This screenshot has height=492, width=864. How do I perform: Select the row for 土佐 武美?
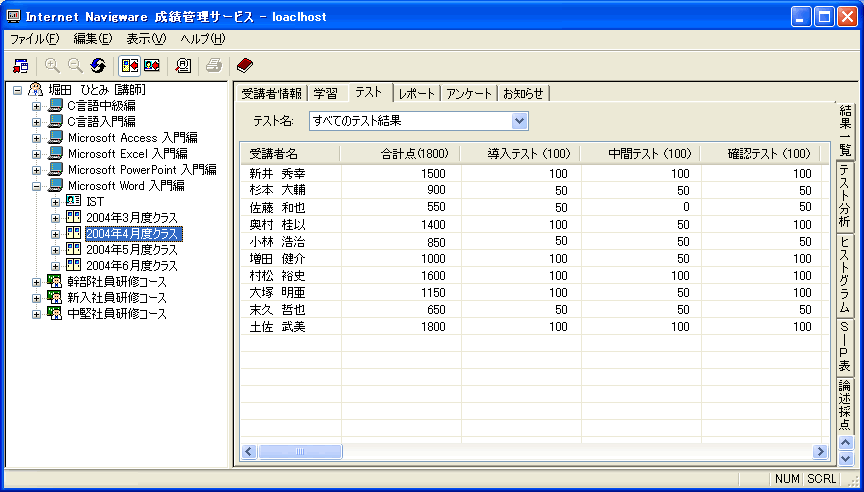534,327
